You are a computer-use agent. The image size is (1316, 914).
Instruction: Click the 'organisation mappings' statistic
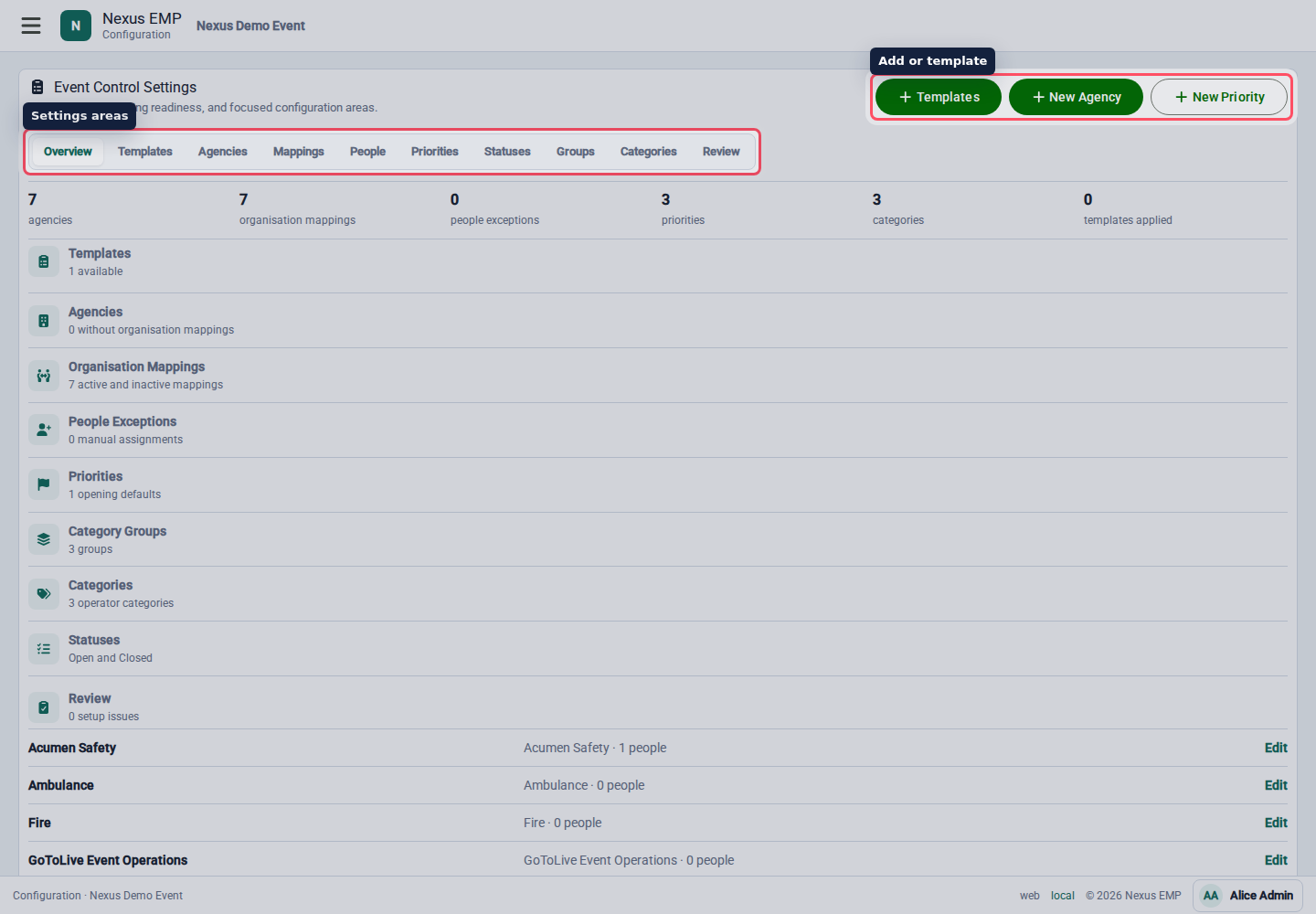297,209
